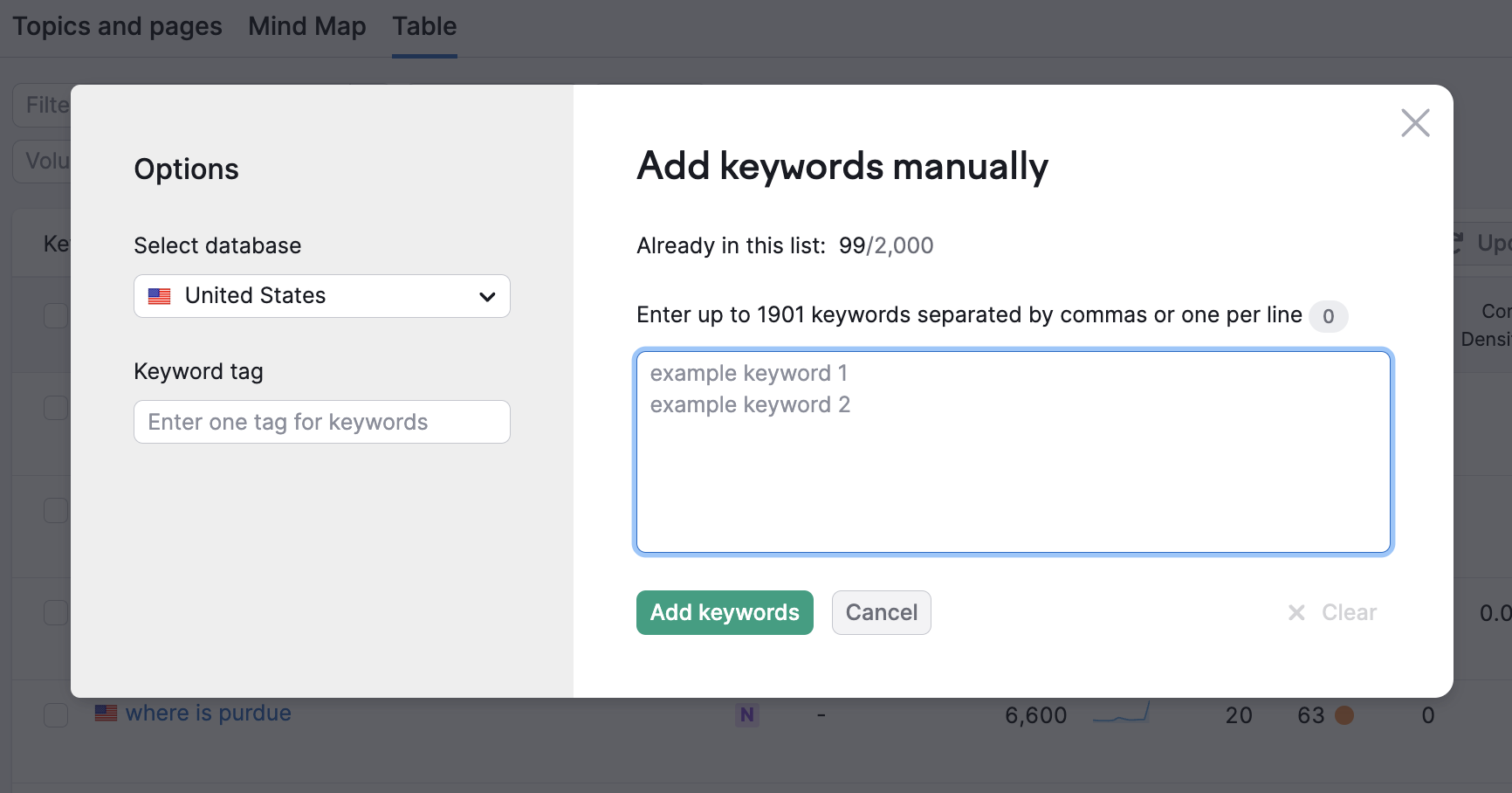
Task: Focus the Keyword tag input field
Action: tap(321, 422)
